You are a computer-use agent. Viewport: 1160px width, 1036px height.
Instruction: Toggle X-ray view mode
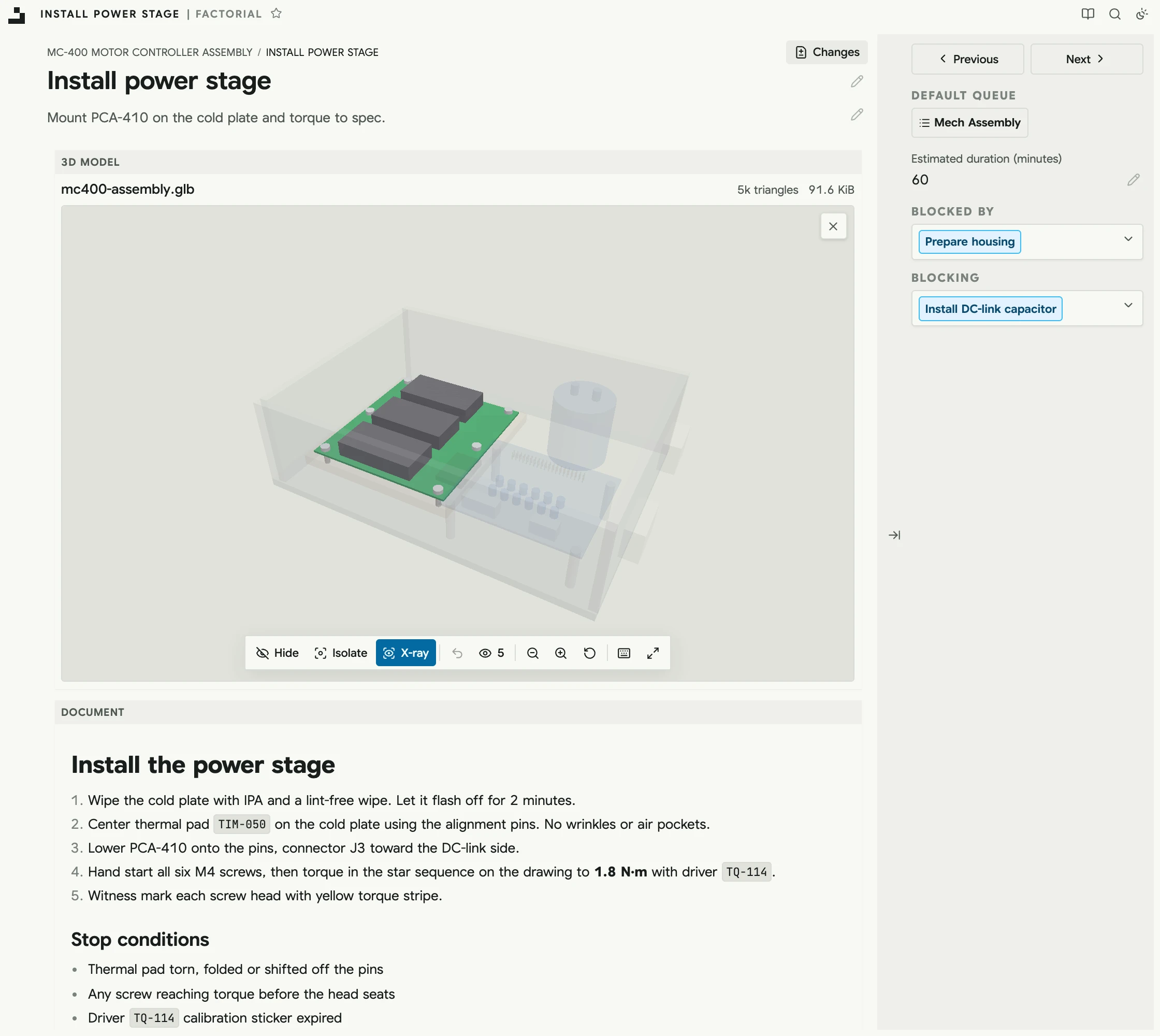pos(406,653)
